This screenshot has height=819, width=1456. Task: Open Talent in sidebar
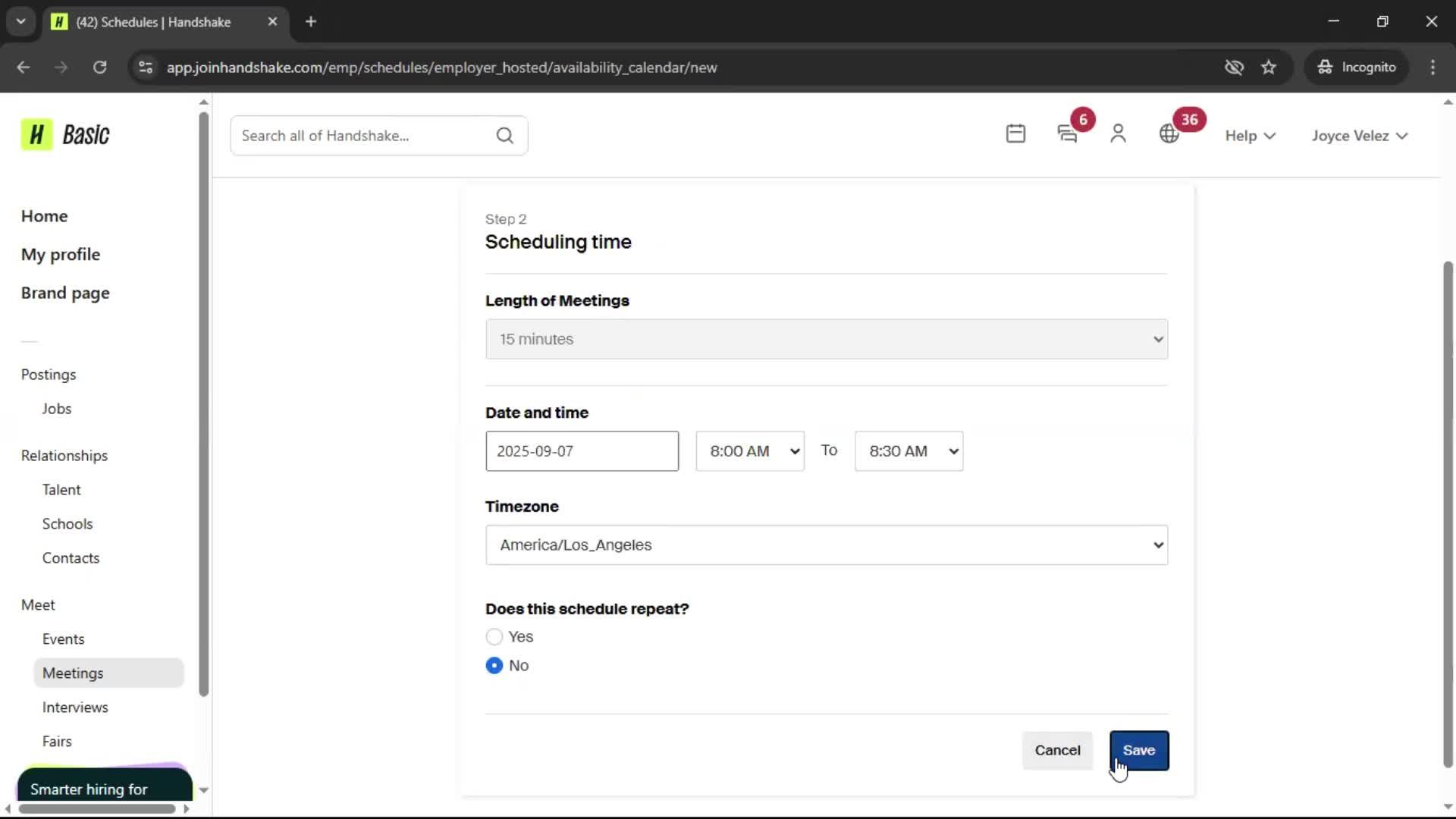(x=61, y=490)
